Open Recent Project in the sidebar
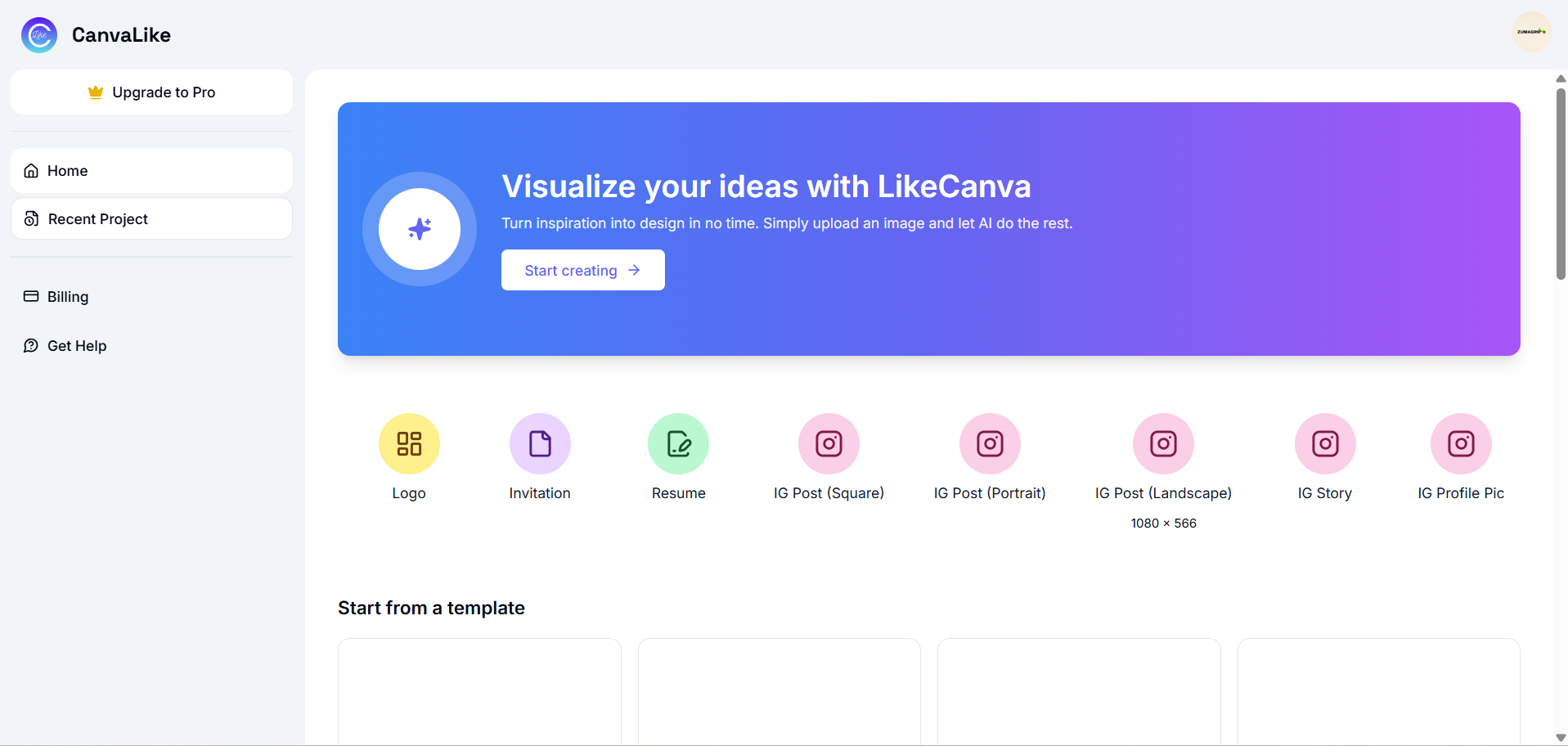Image resolution: width=1568 pixels, height=746 pixels. pyautogui.click(x=151, y=218)
